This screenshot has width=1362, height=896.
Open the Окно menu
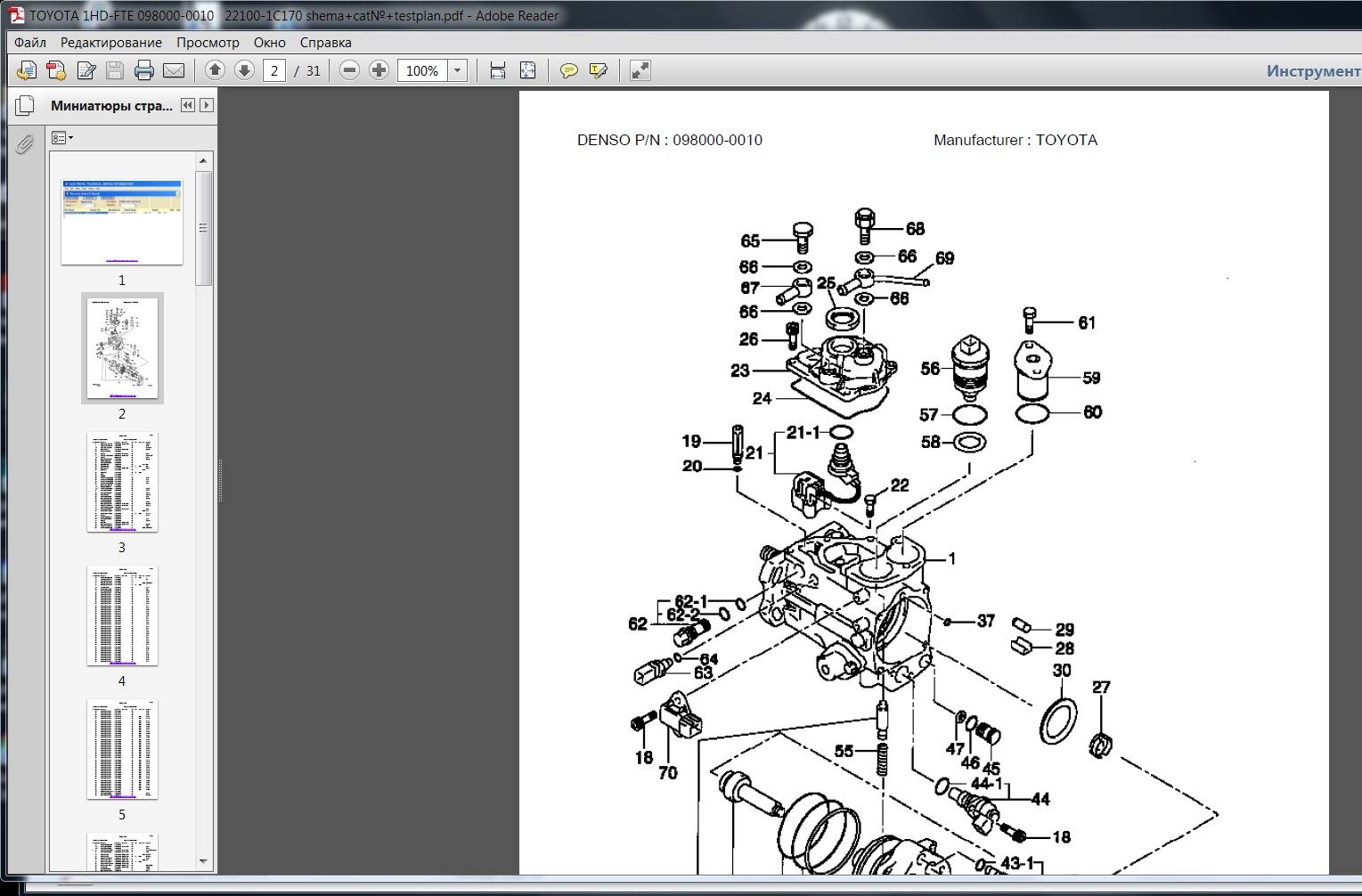pyautogui.click(x=270, y=42)
